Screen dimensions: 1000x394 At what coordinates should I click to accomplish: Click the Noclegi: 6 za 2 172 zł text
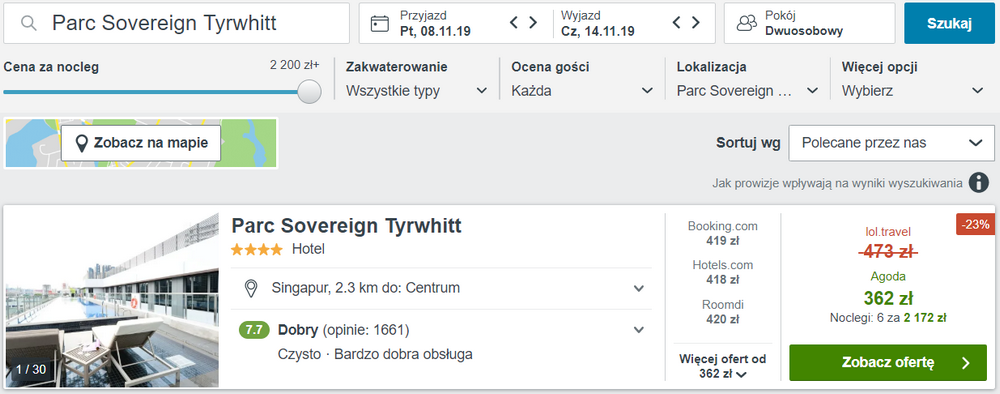coord(888,317)
